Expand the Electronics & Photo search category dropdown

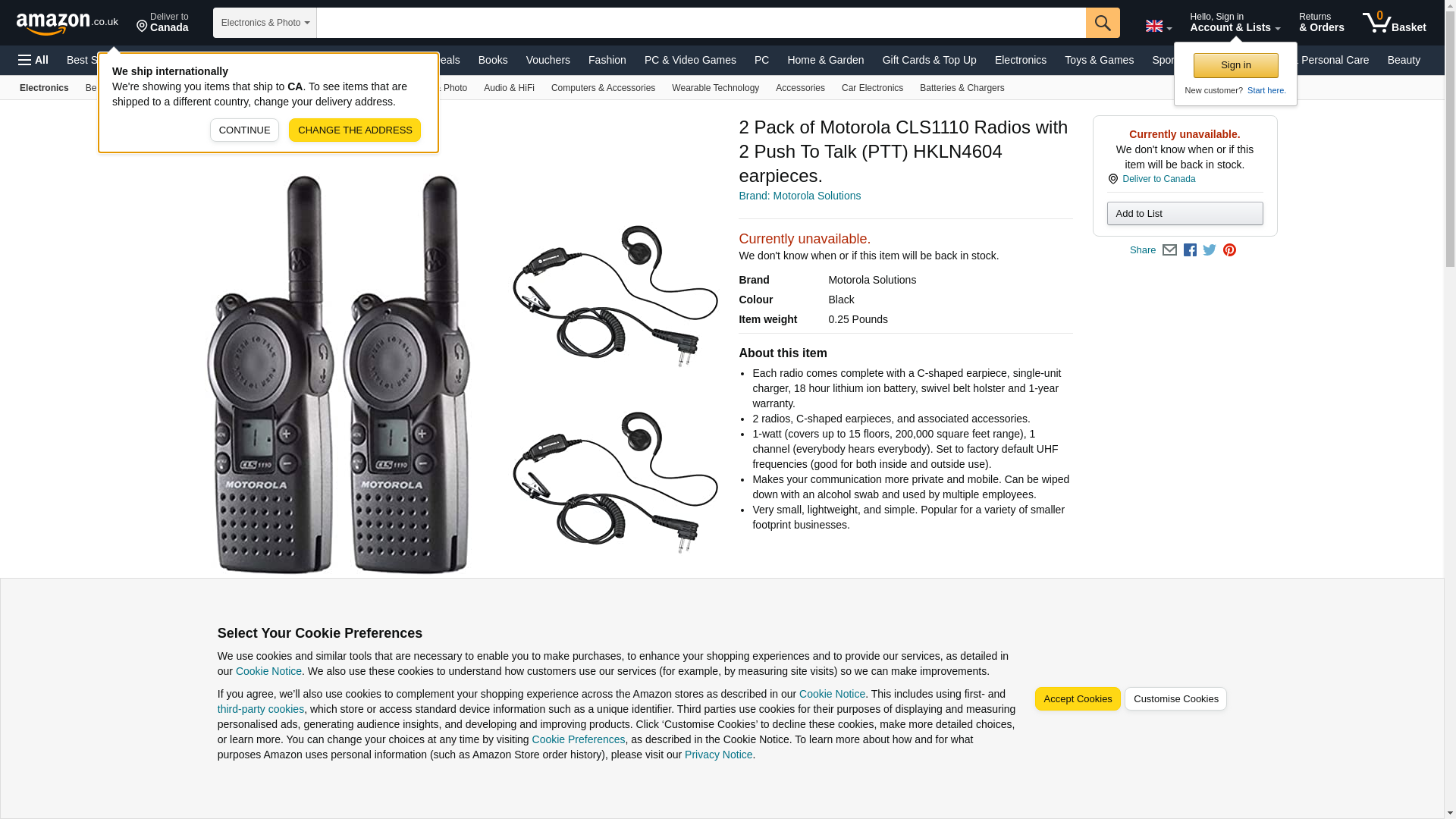pos(265,23)
